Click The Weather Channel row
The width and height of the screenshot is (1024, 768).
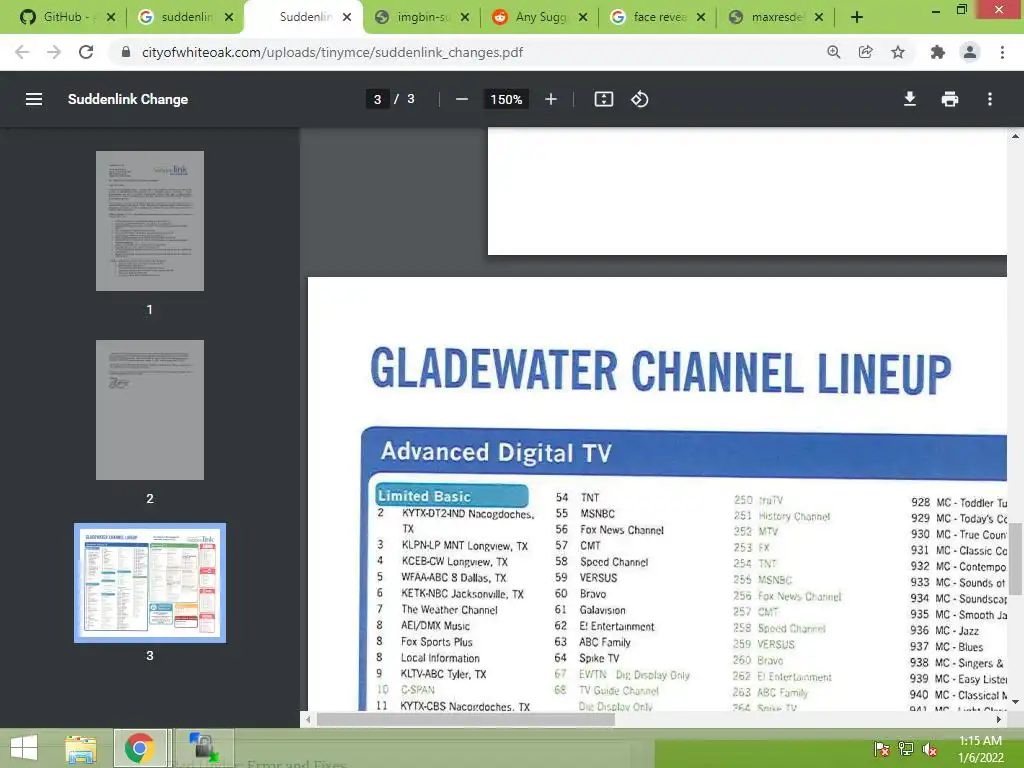tap(437, 609)
